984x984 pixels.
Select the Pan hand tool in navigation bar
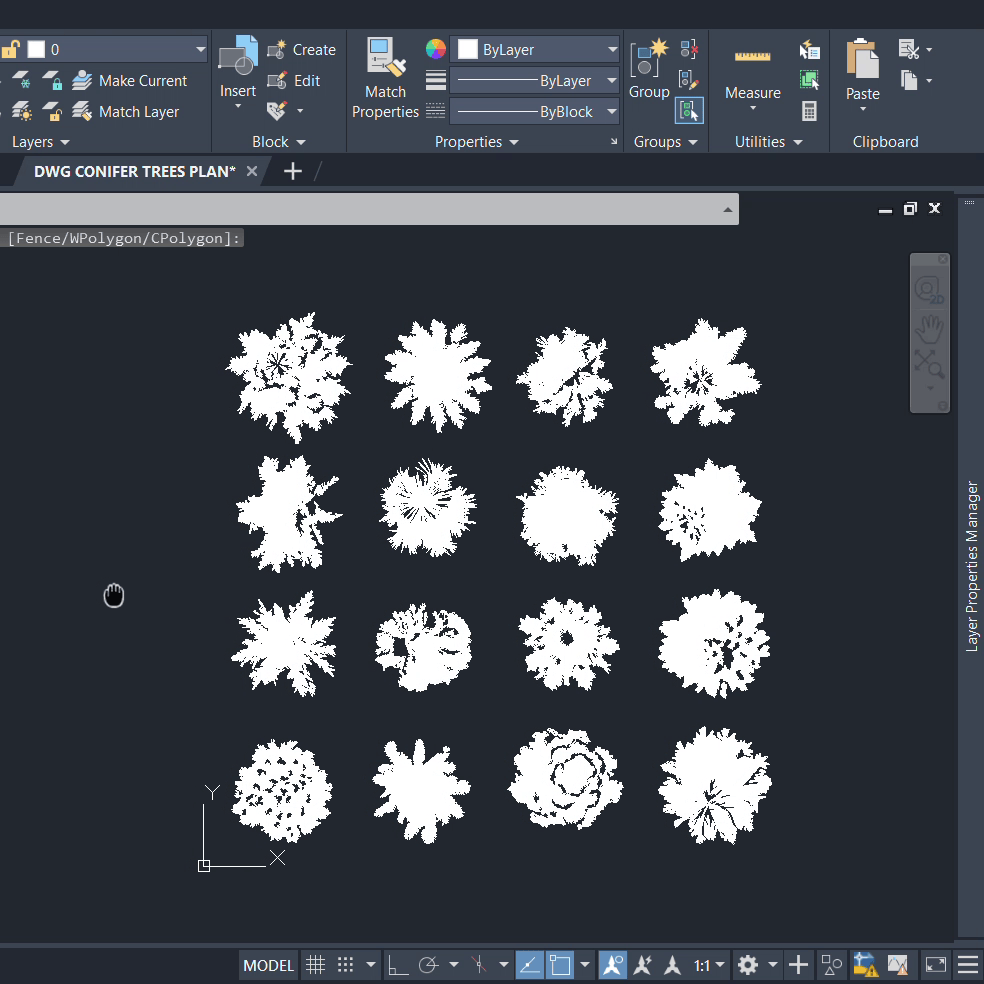point(930,326)
